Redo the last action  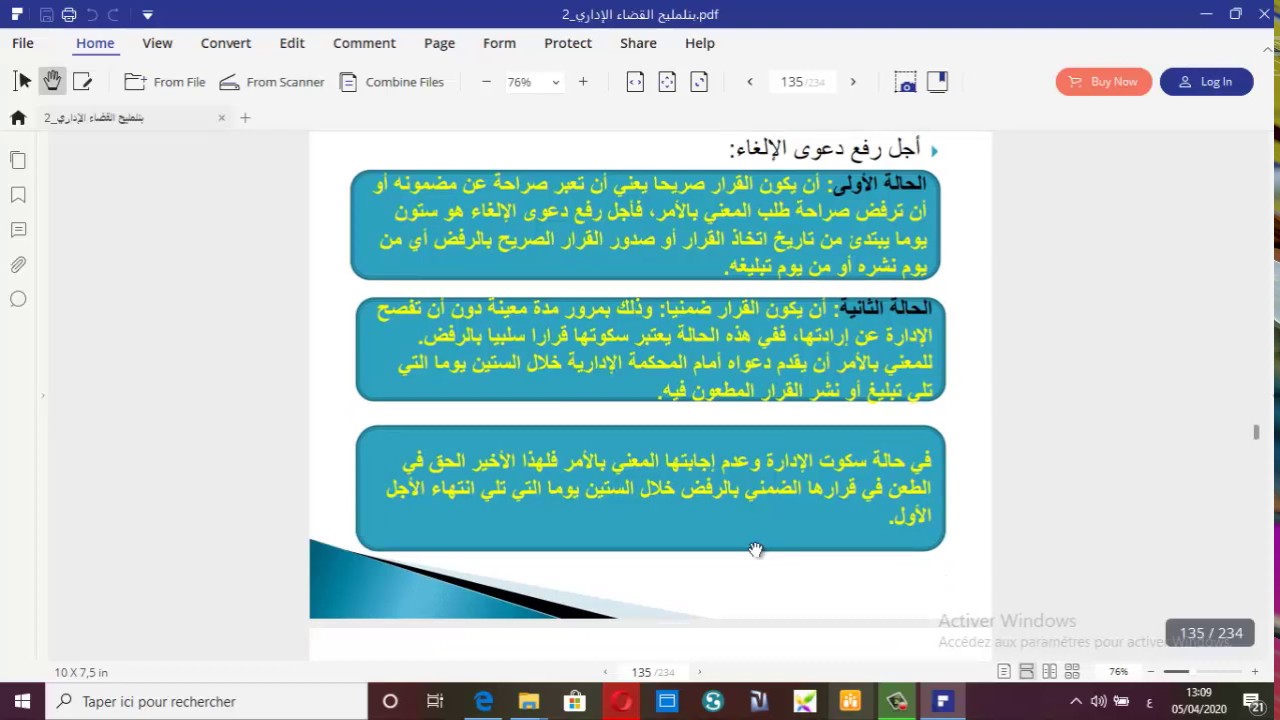tap(114, 15)
